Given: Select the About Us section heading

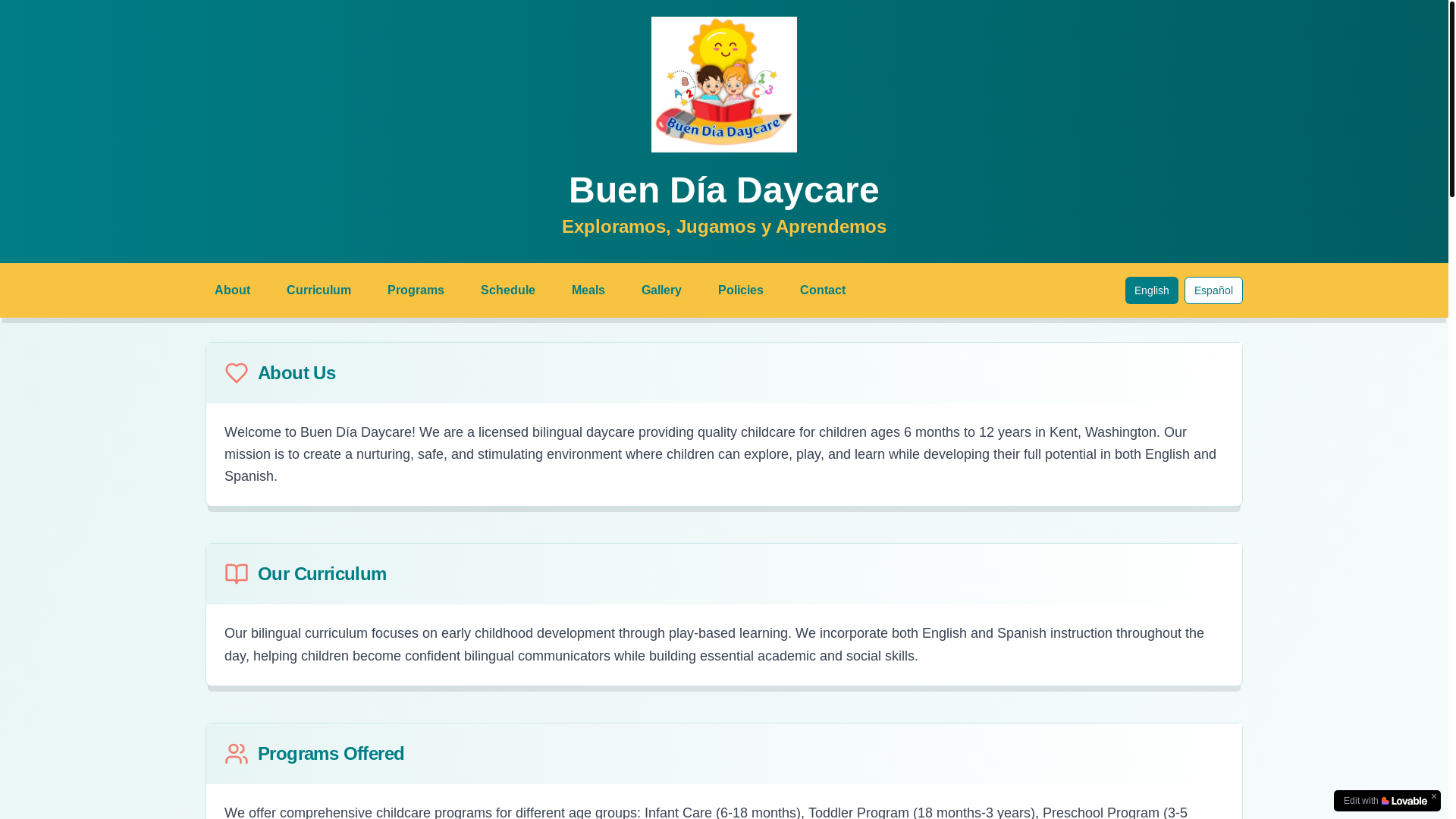Looking at the screenshot, I should tap(297, 373).
